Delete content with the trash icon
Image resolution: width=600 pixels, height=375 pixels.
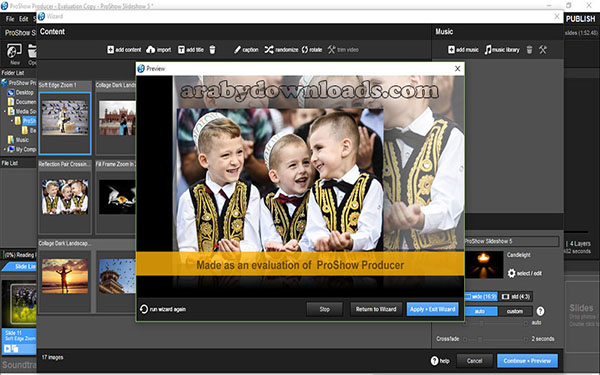click(x=212, y=50)
